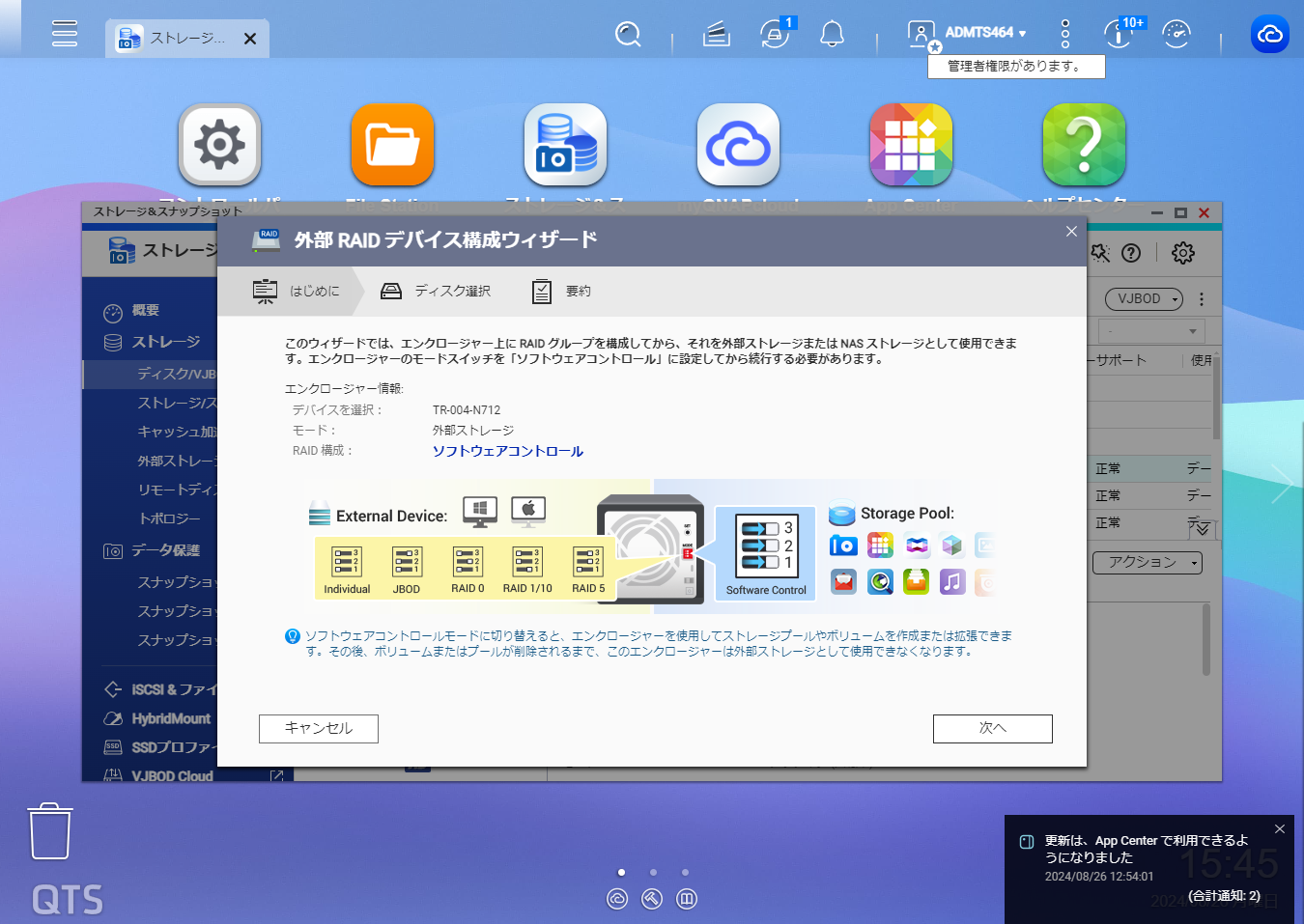
Task: Click the third bottom dock icon
Action: point(687,899)
